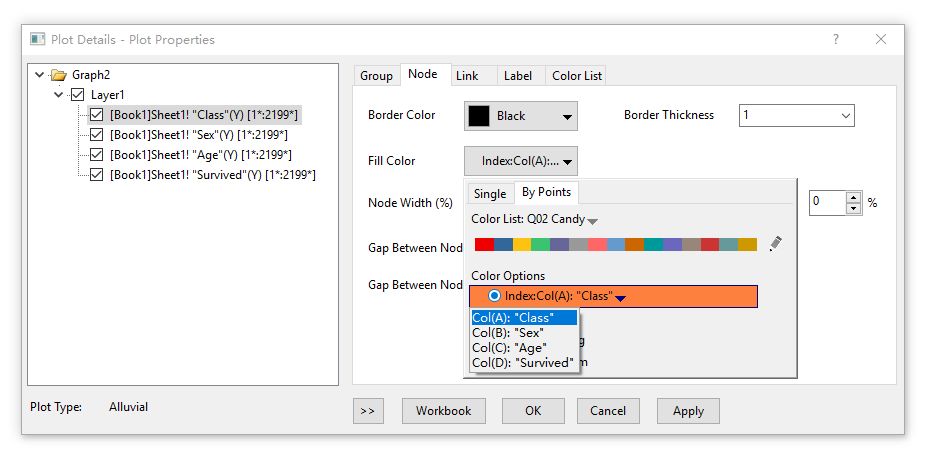This screenshot has height=459, width=925.
Task: Click the black Border Color swatch
Action: tap(479, 116)
